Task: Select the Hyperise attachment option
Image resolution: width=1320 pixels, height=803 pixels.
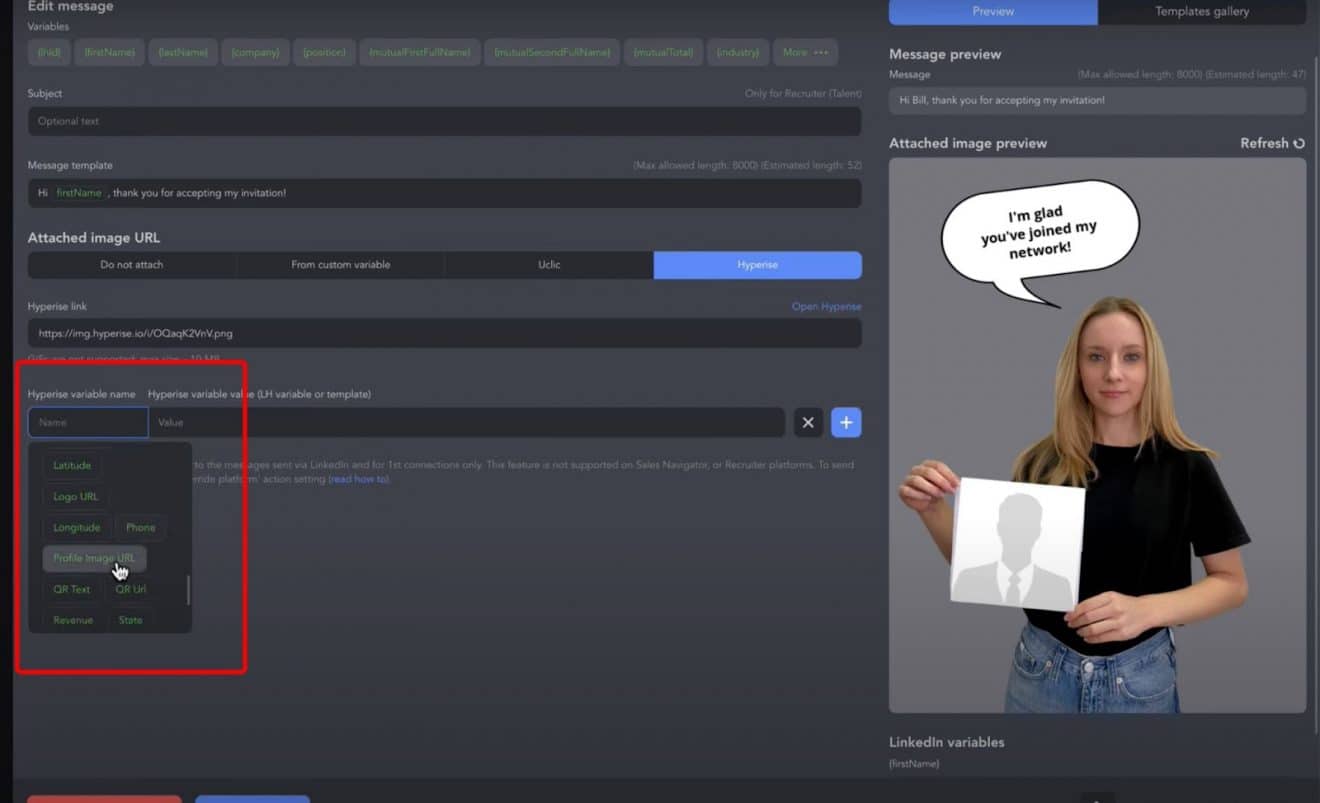Action: point(757,265)
